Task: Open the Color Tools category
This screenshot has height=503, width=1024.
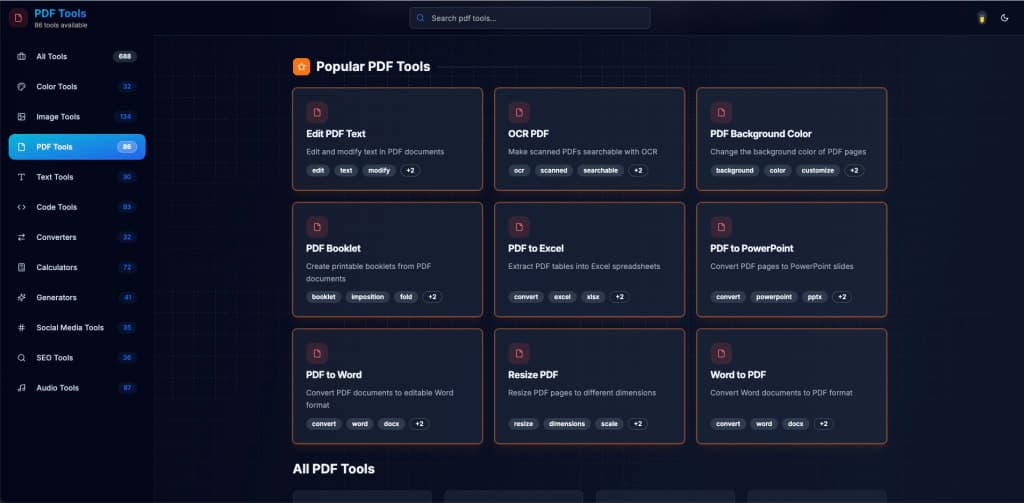Action: pos(77,87)
